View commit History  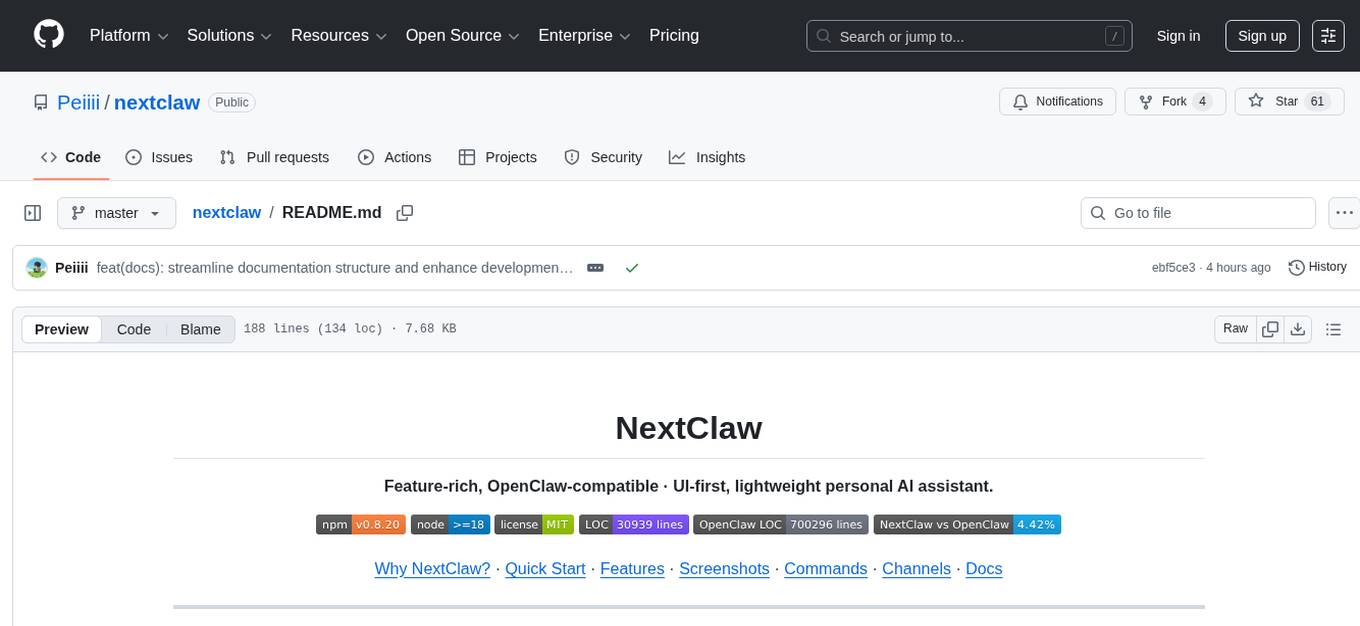[1317, 267]
